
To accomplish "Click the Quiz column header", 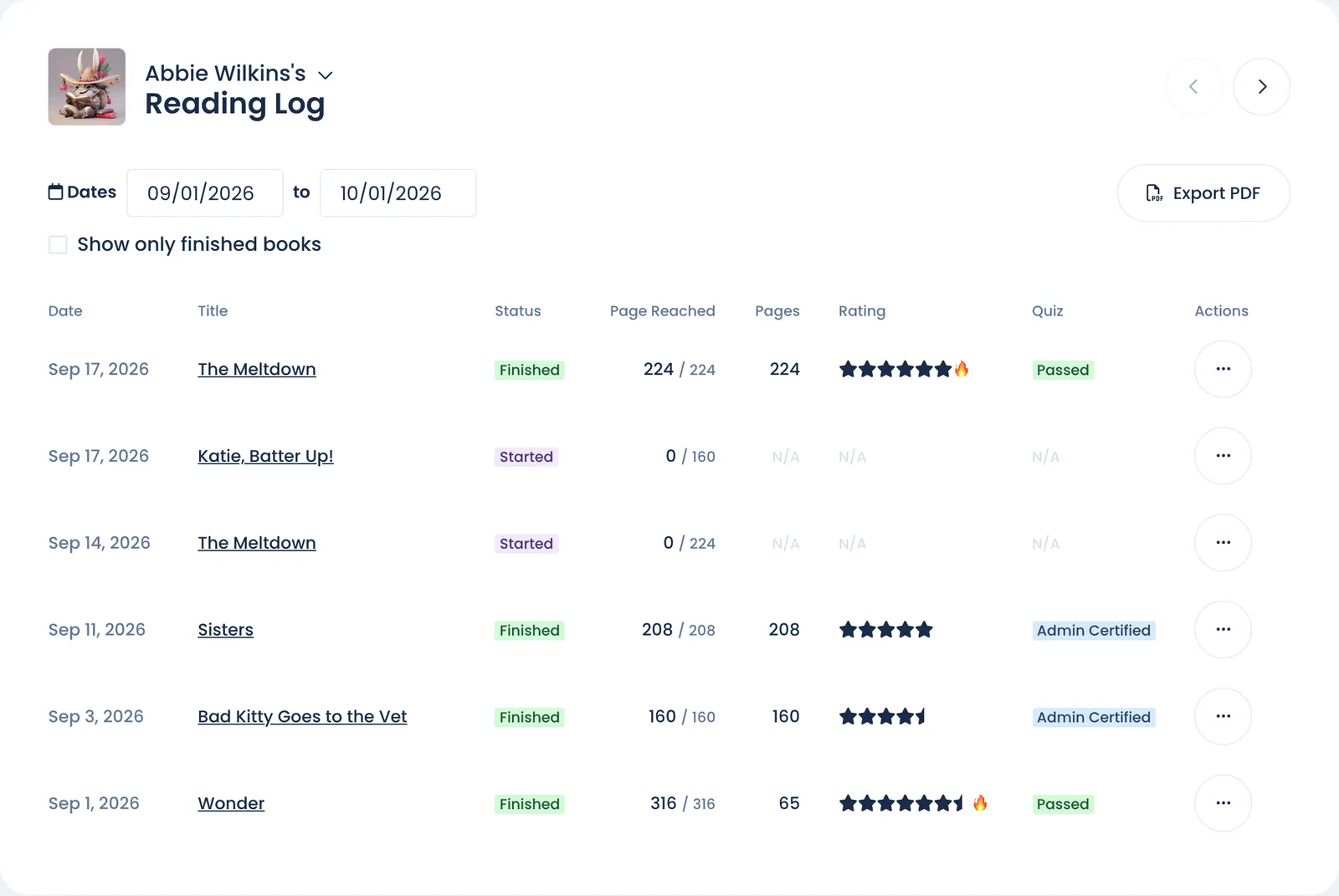I will [x=1047, y=311].
